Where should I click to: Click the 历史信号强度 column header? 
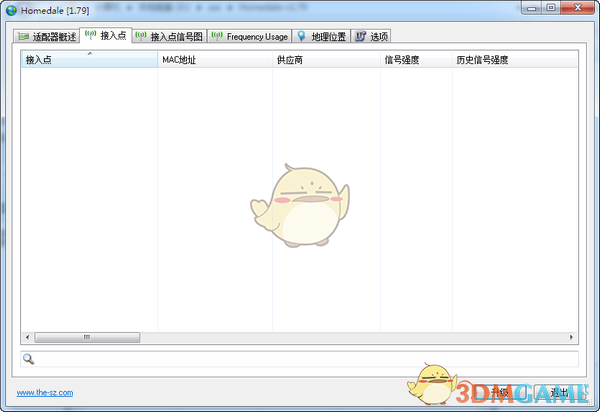(514, 60)
